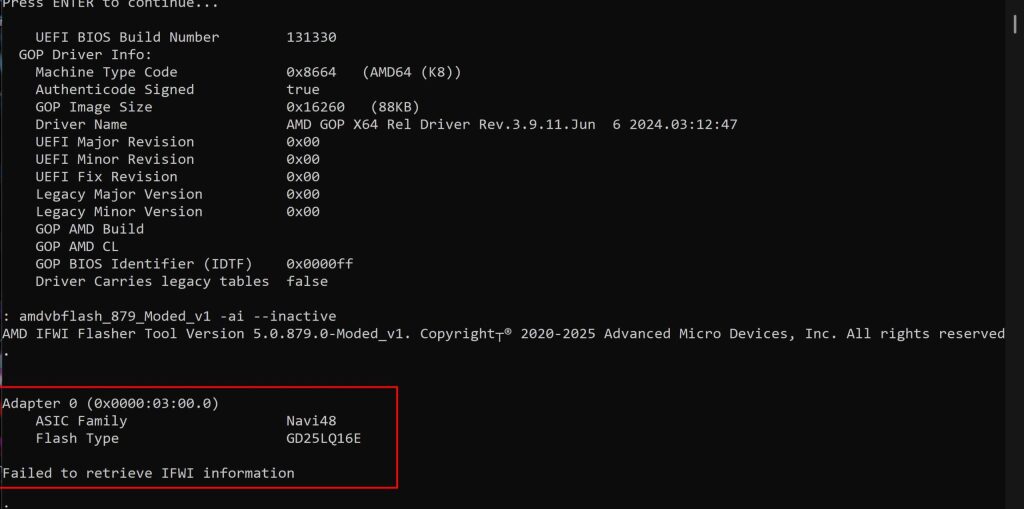Click the UEFI BIOS Build Number 131330

point(311,37)
